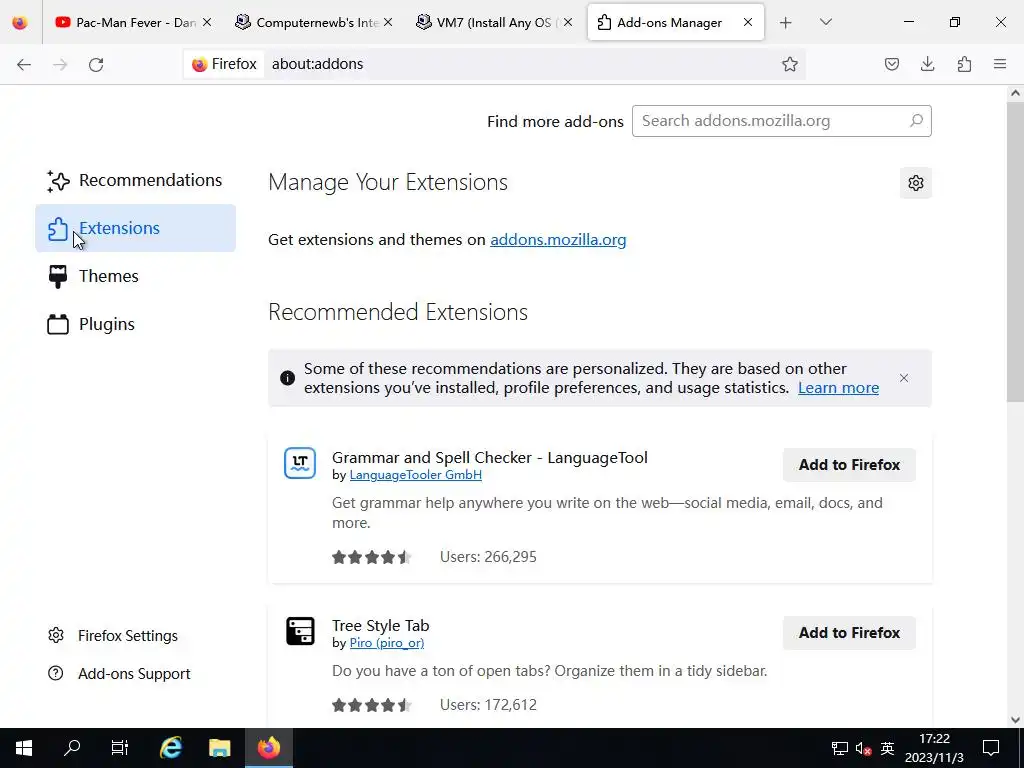Open Piro (piro_or) author link
The image size is (1024, 768).
pyautogui.click(x=387, y=643)
